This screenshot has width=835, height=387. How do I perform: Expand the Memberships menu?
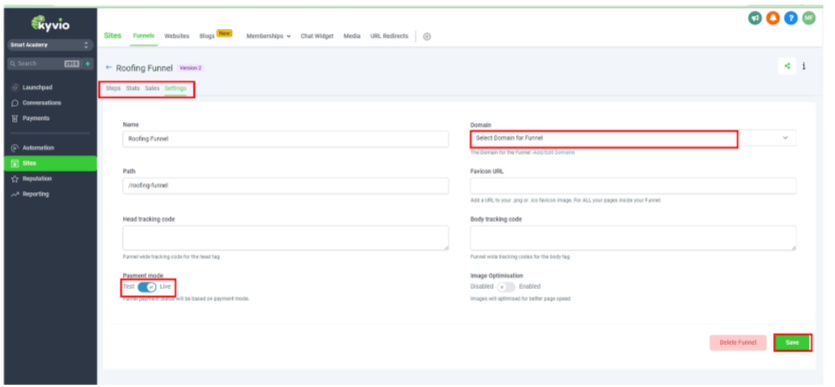click(268, 36)
